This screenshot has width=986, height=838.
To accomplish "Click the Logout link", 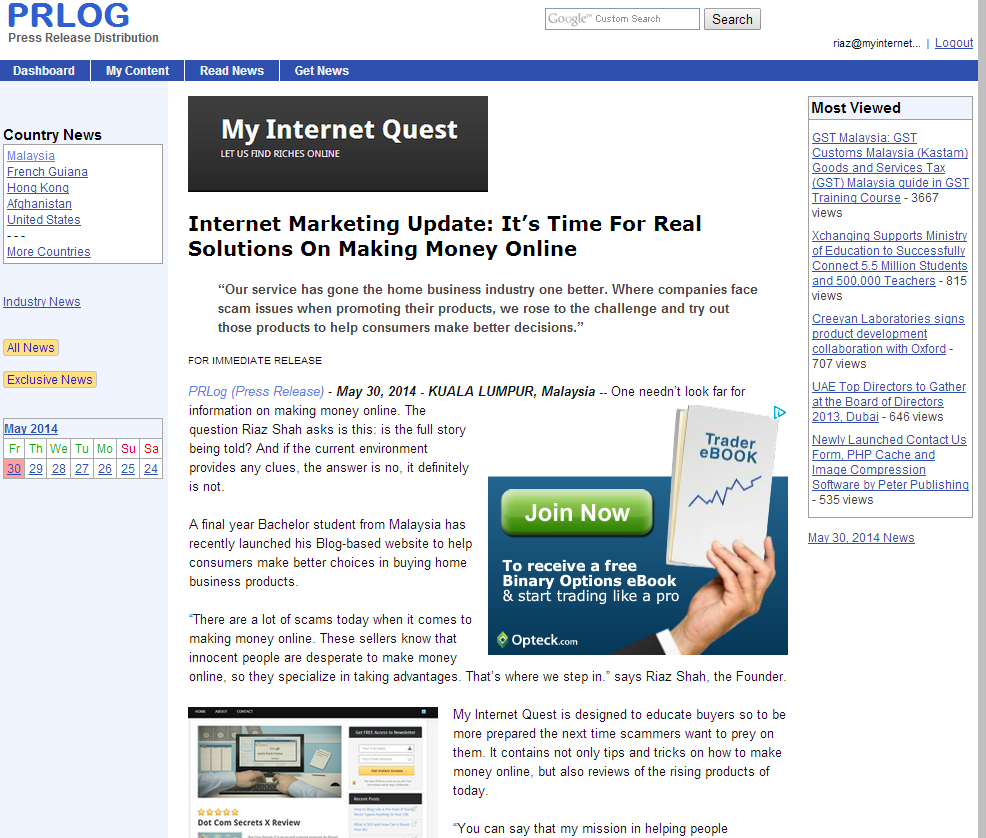I will pos(953,43).
